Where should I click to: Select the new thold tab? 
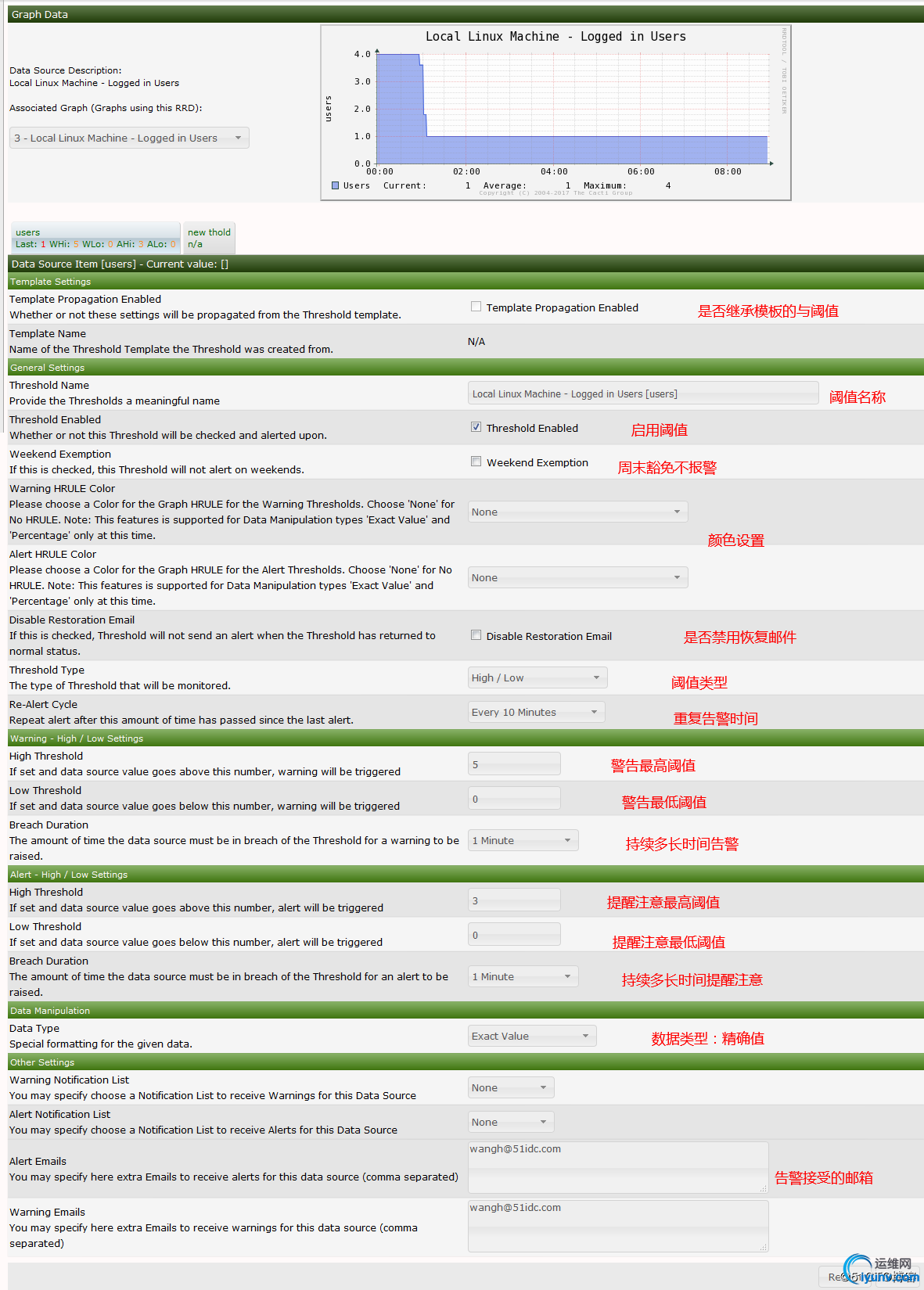[x=209, y=238]
